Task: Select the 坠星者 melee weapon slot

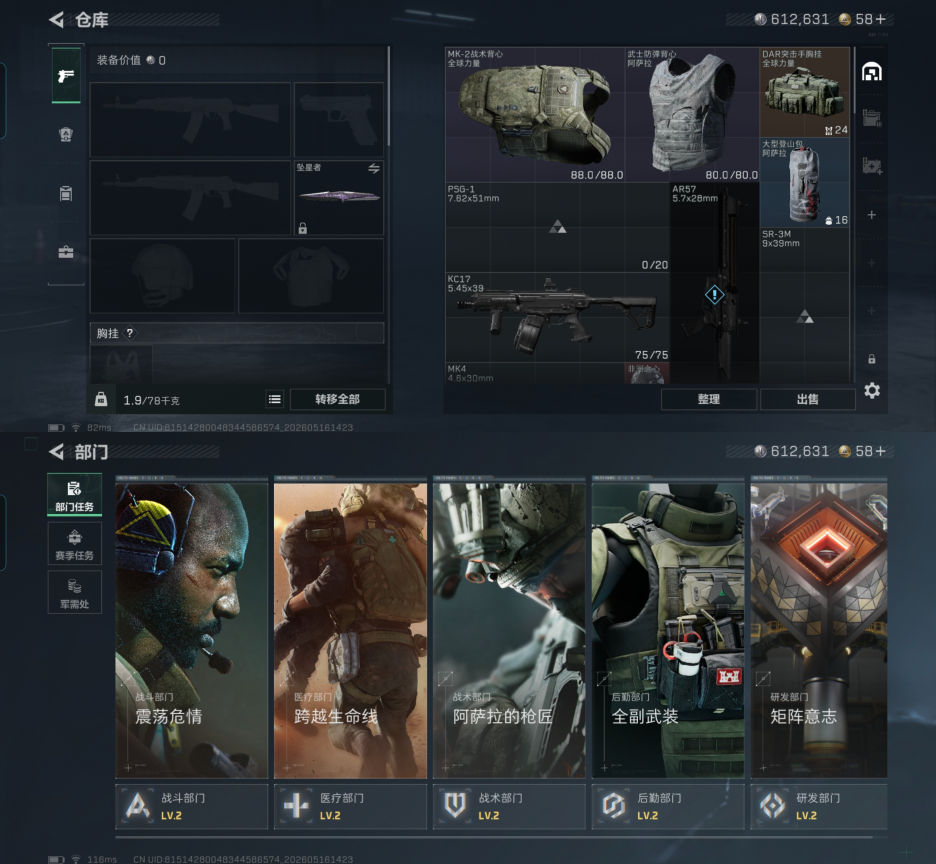Action: tap(339, 197)
